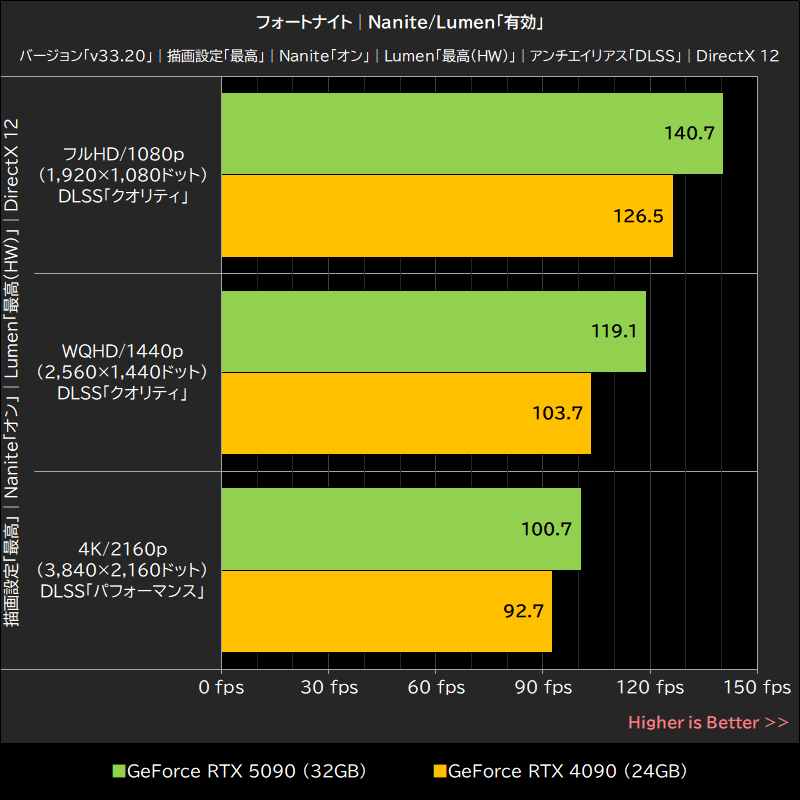The width and height of the screenshot is (800, 800).
Task: Select the 126.5 fps orange bar
Action: 447,216
